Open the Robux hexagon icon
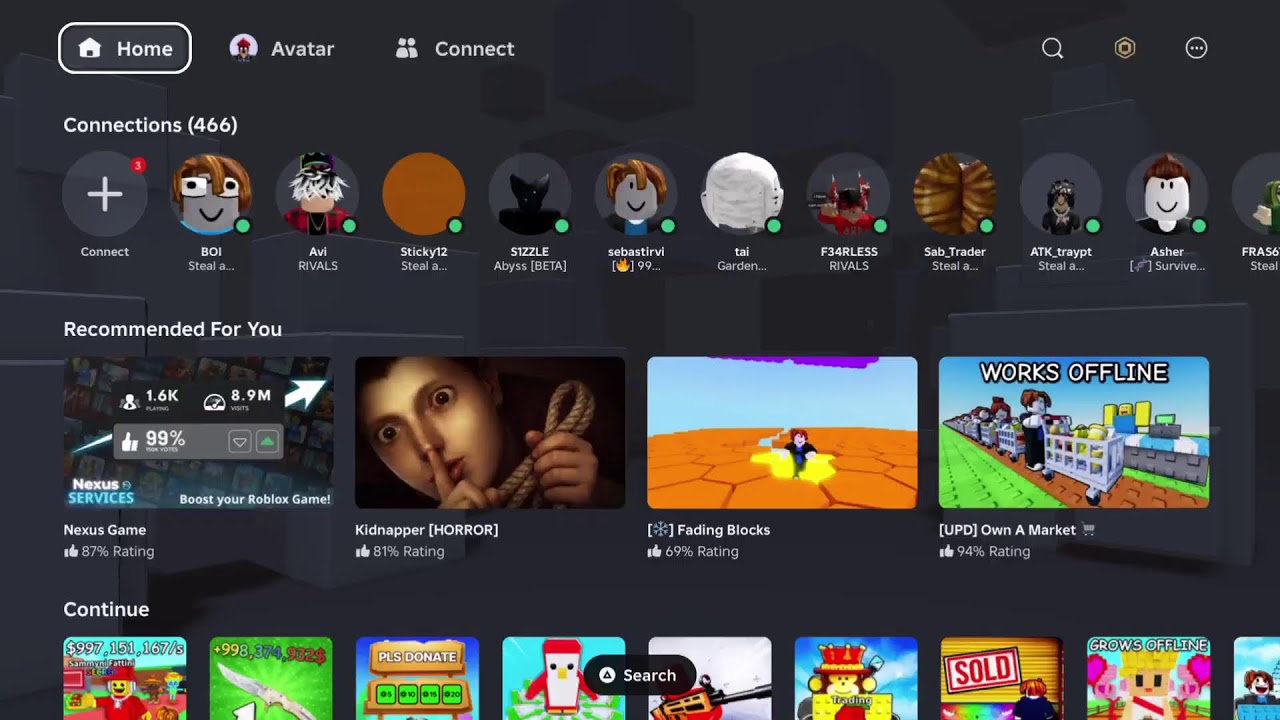Image resolution: width=1280 pixels, height=720 pixels. coord(1125,48)
